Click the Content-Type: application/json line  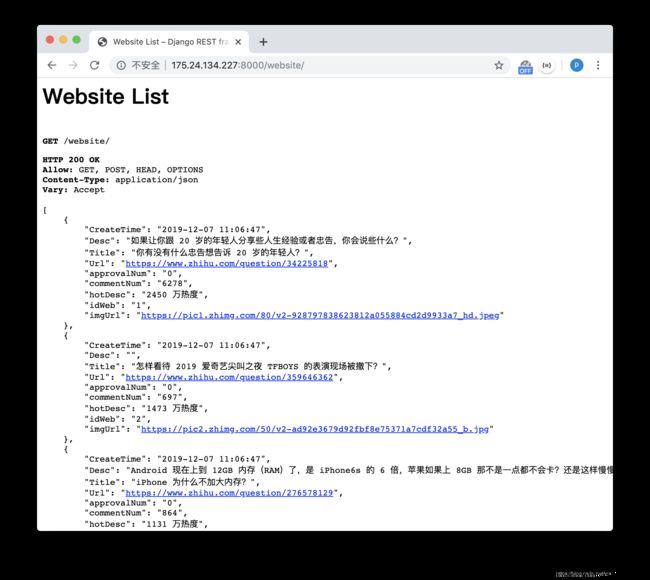[120, 180]
